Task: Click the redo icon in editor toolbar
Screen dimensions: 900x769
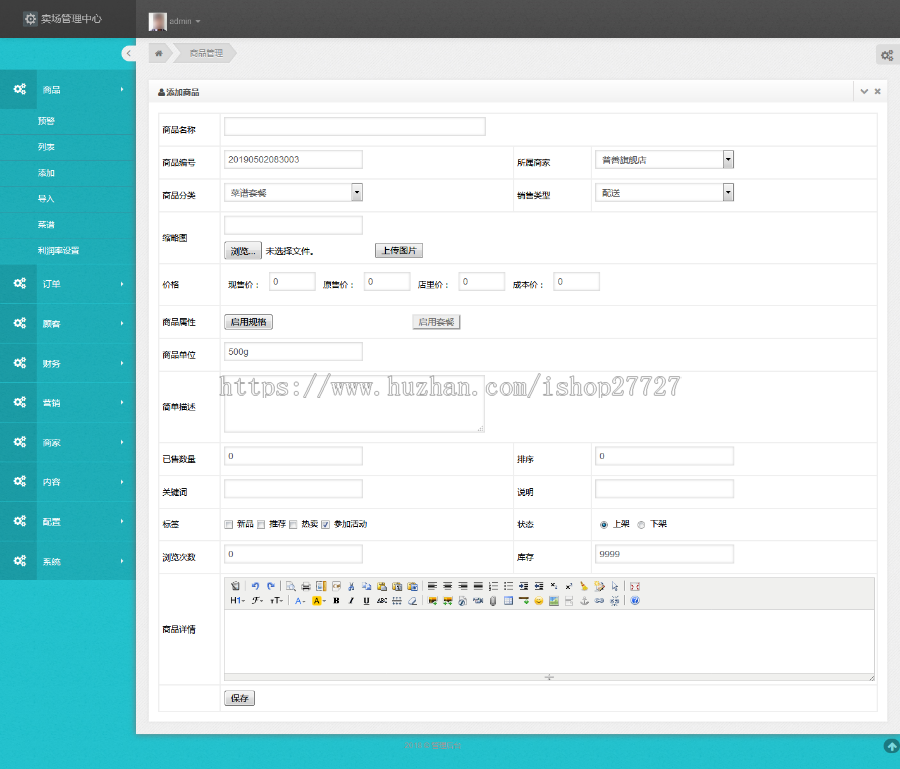Action: (271, 586)
